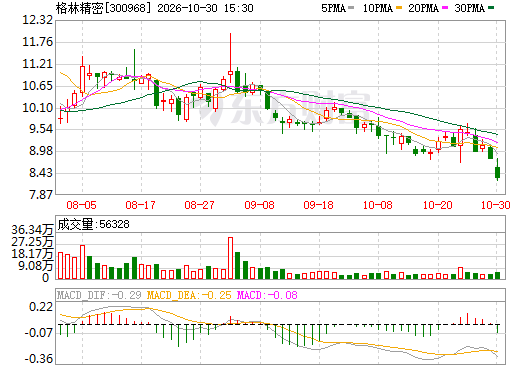Click the magenta MACD:-0.08 label

[267, 295]
